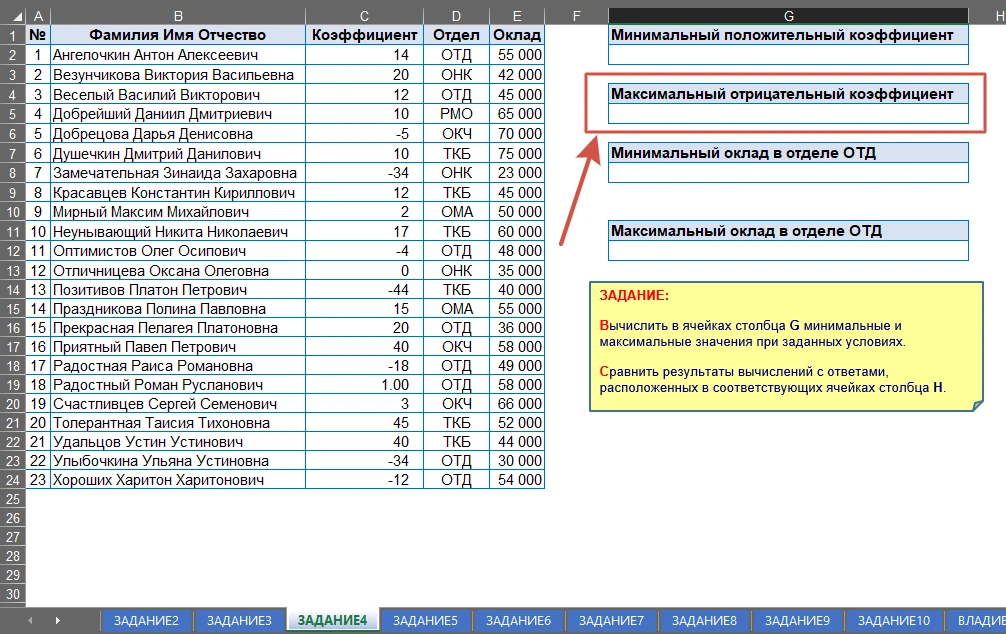Select column C header
The height and width of the screenshot is (634, 1006).
(x=364, y=16)
